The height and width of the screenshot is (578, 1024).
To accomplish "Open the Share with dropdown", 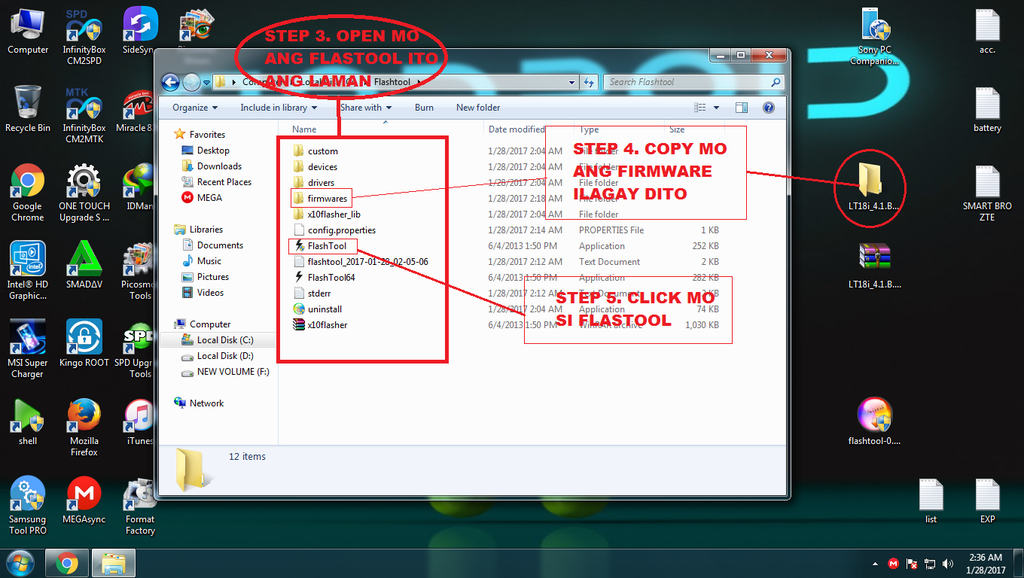I will 365,108.
